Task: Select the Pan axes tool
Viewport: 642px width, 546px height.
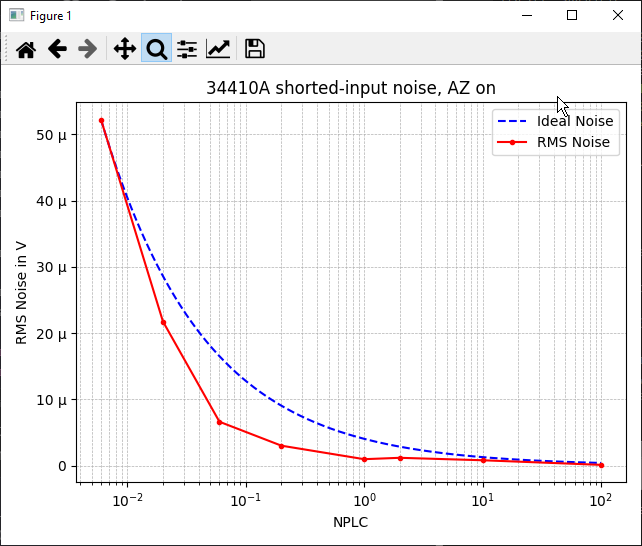Action: coord(125,49)
